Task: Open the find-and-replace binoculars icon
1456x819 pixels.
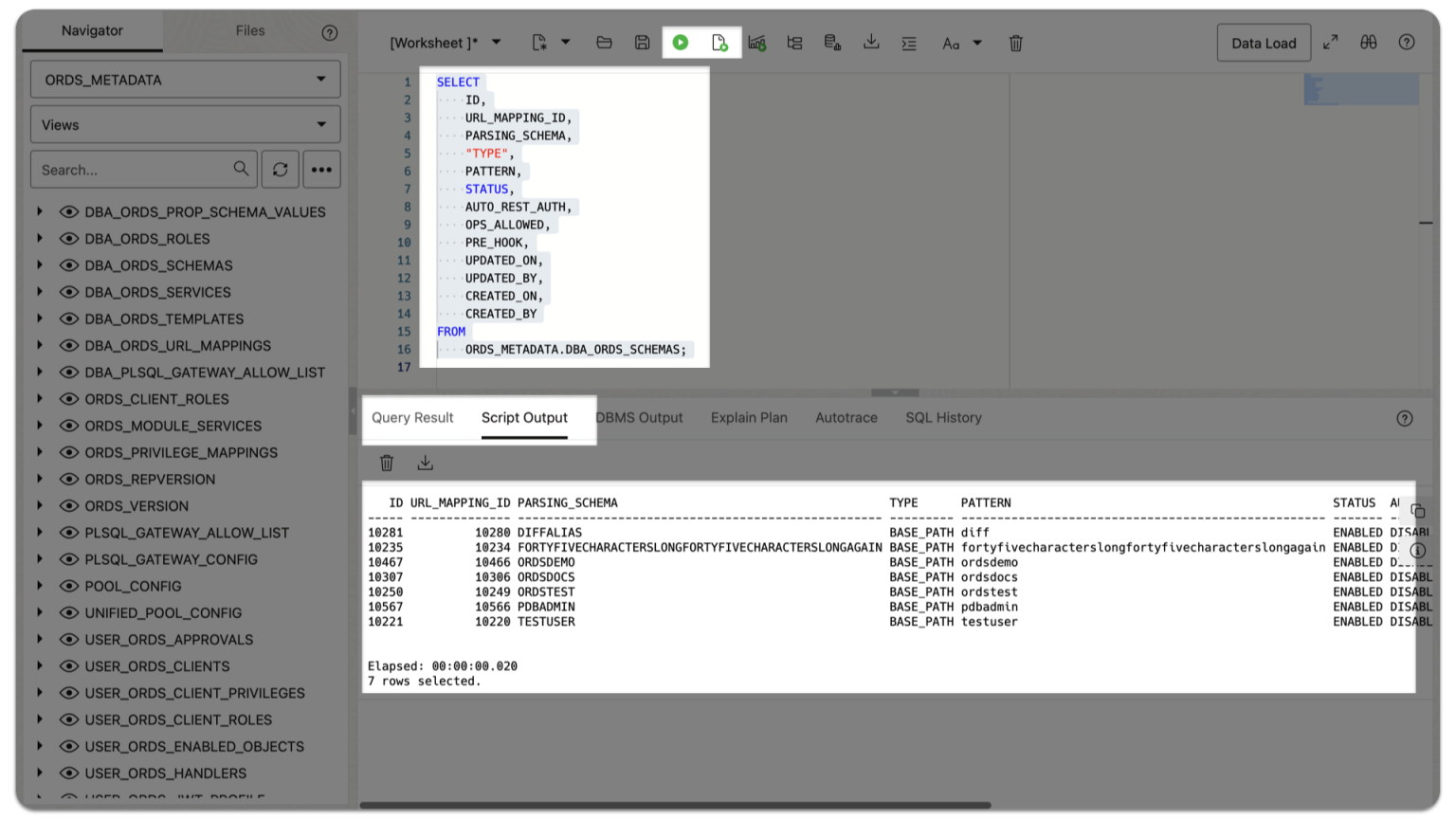Action: click(x=1369, y=42)
